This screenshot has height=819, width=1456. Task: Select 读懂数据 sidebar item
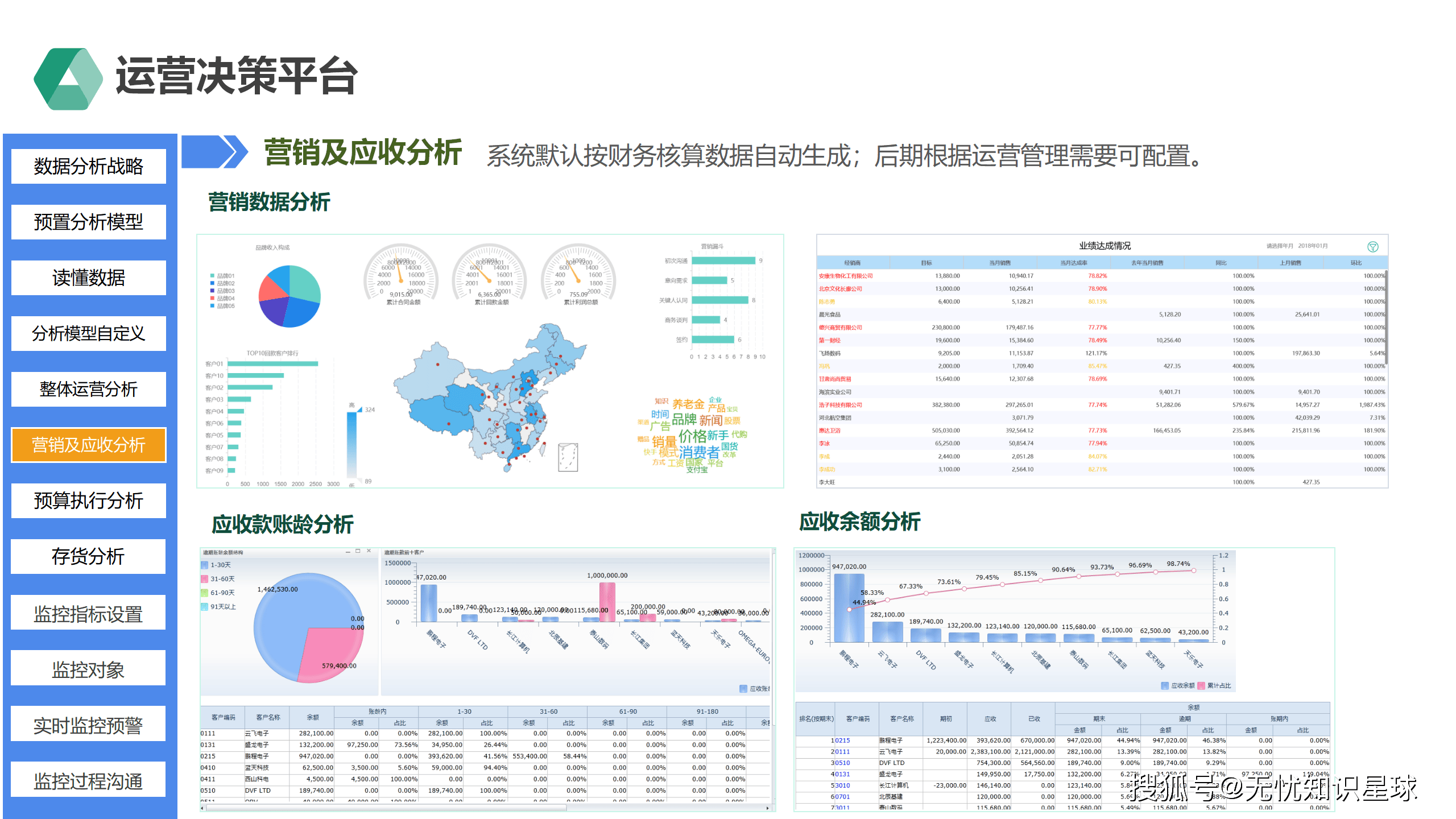89,278
